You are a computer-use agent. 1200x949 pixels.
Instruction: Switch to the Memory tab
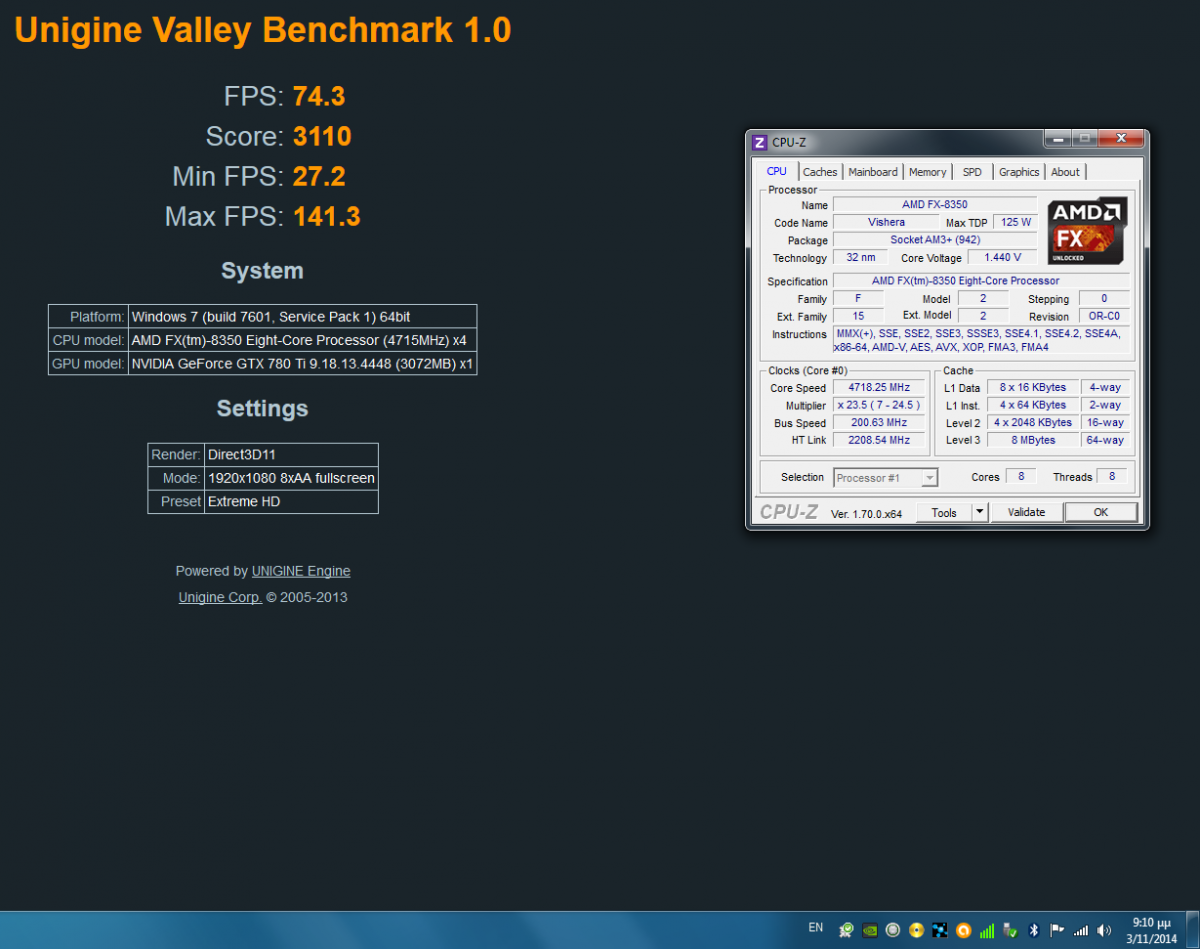928,172
